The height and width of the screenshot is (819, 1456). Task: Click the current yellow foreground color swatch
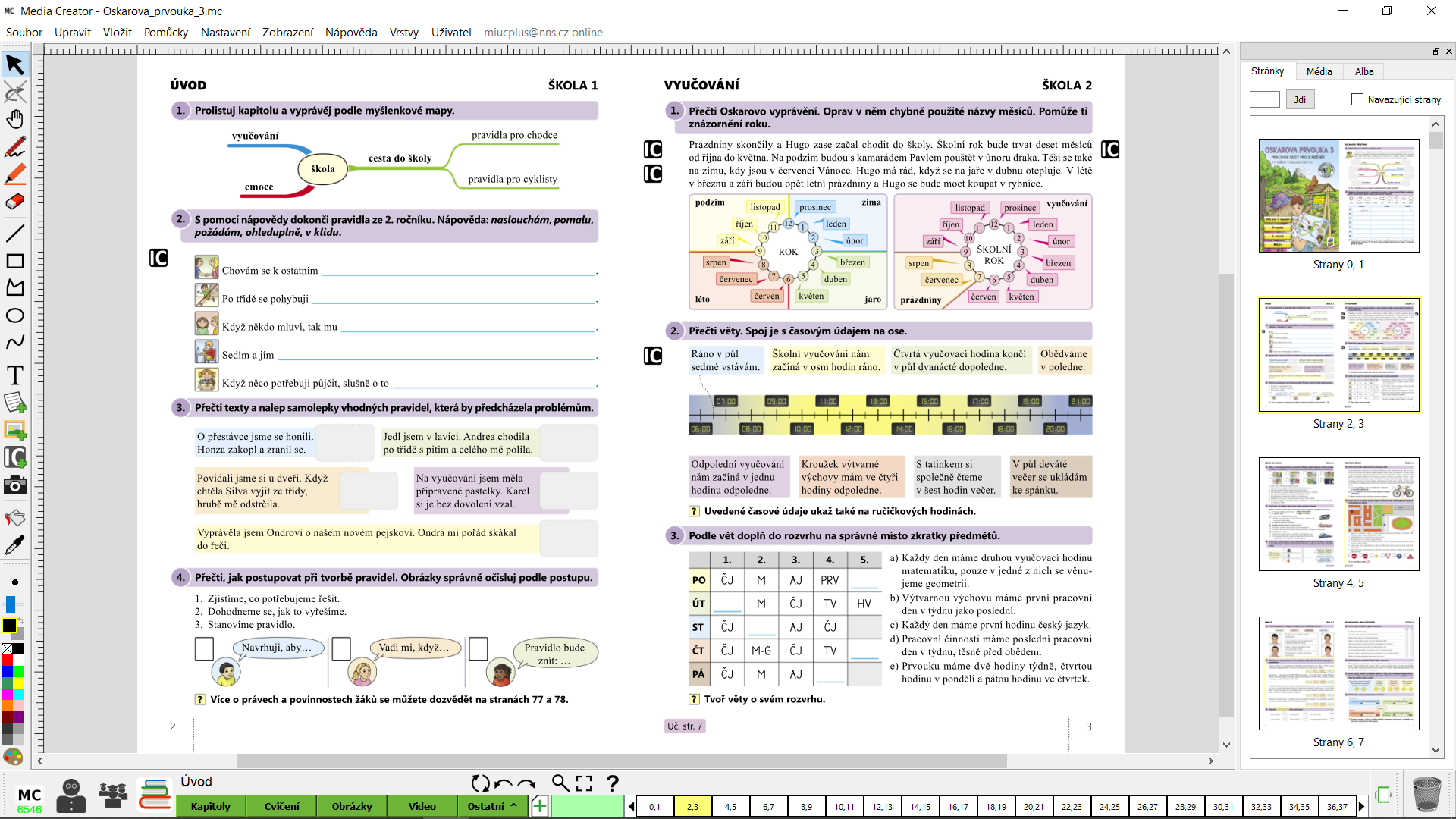tap(9, 626)
